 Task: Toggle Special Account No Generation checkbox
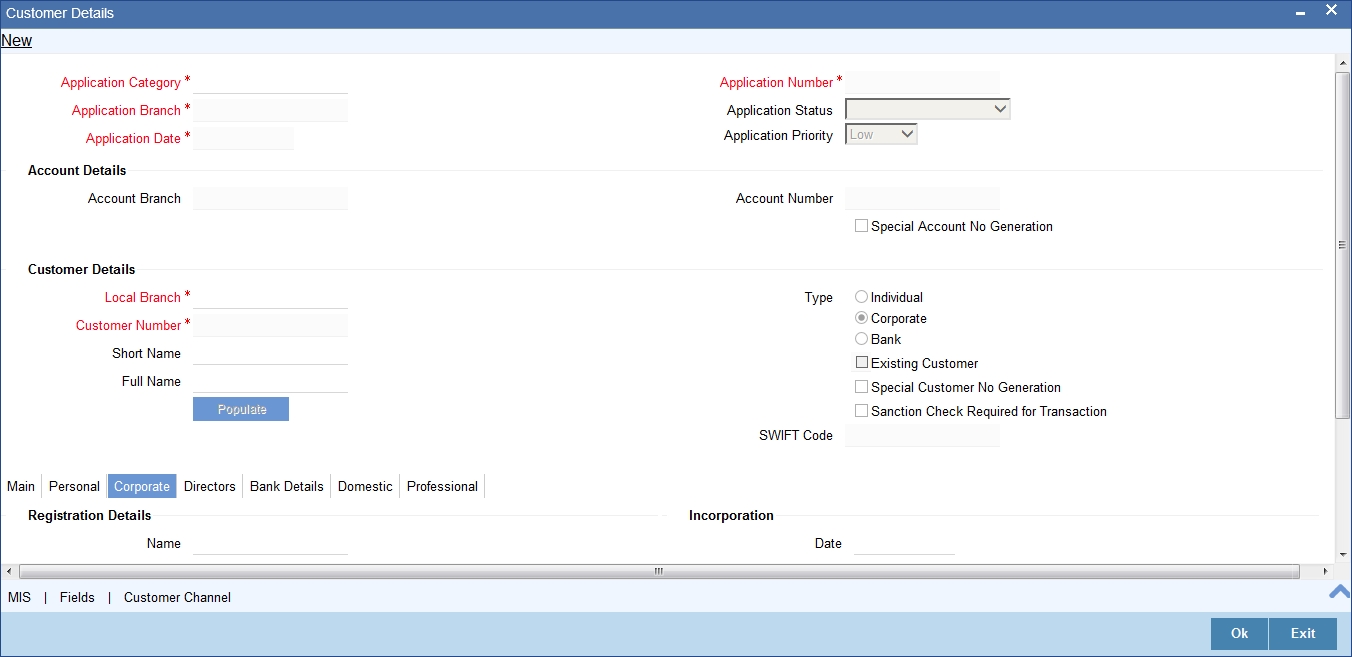click(861, 226)
